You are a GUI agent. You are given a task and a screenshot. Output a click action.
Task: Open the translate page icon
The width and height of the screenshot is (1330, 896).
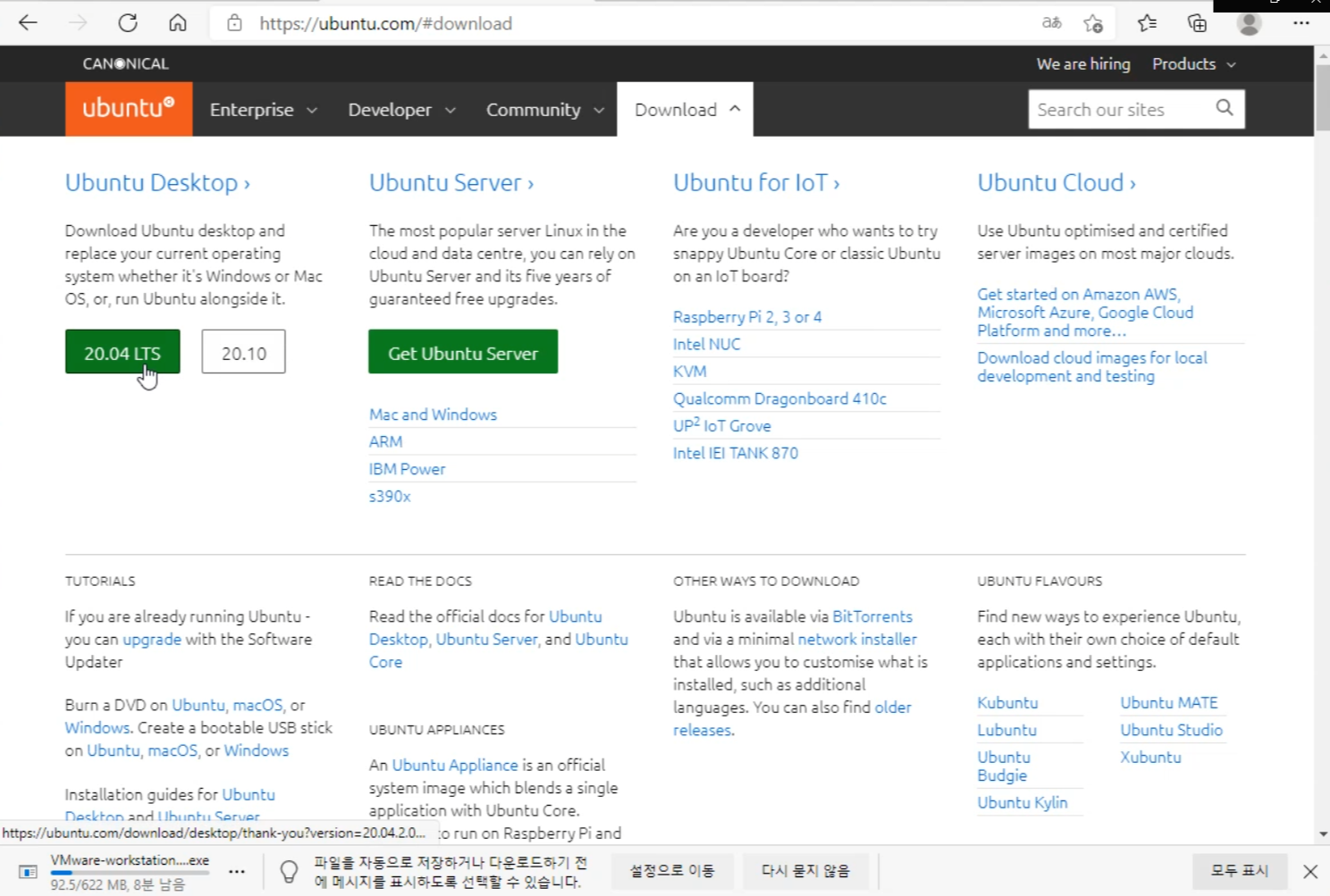[1052, 23]
